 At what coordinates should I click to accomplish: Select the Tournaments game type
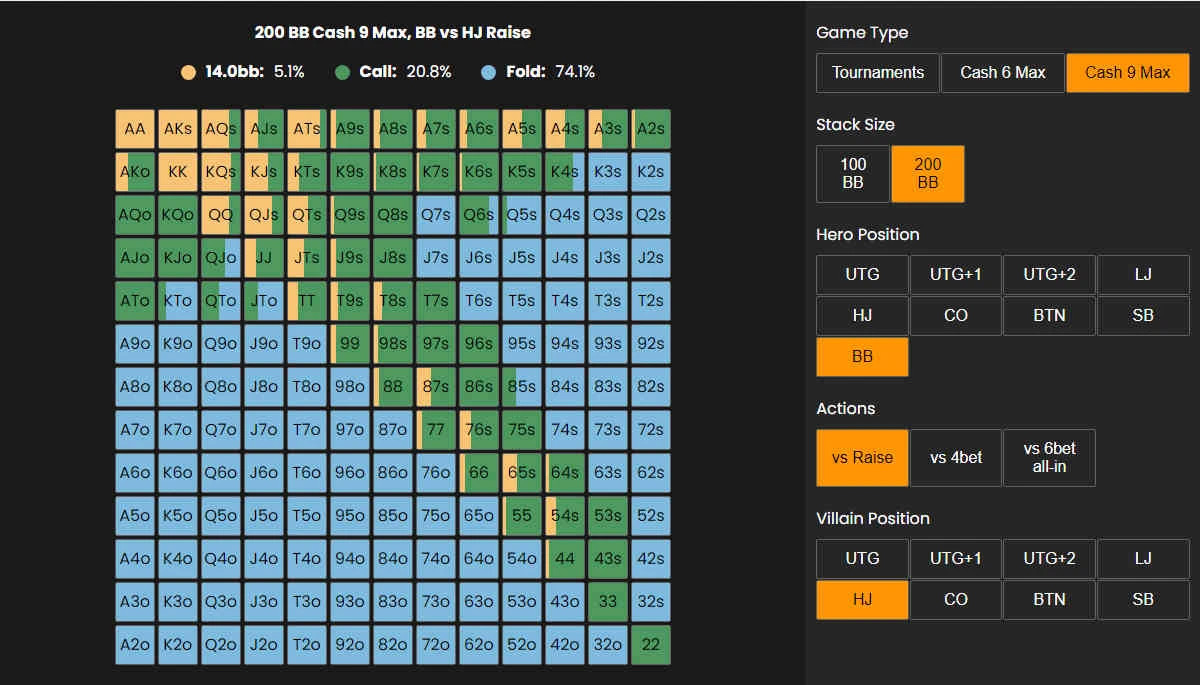877,73
